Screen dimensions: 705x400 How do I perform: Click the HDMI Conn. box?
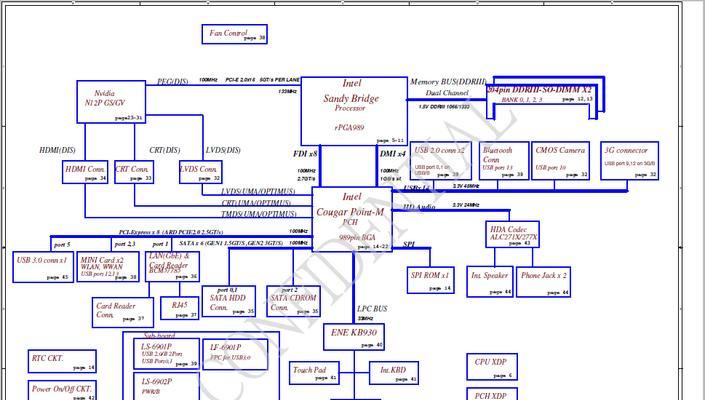85,172
